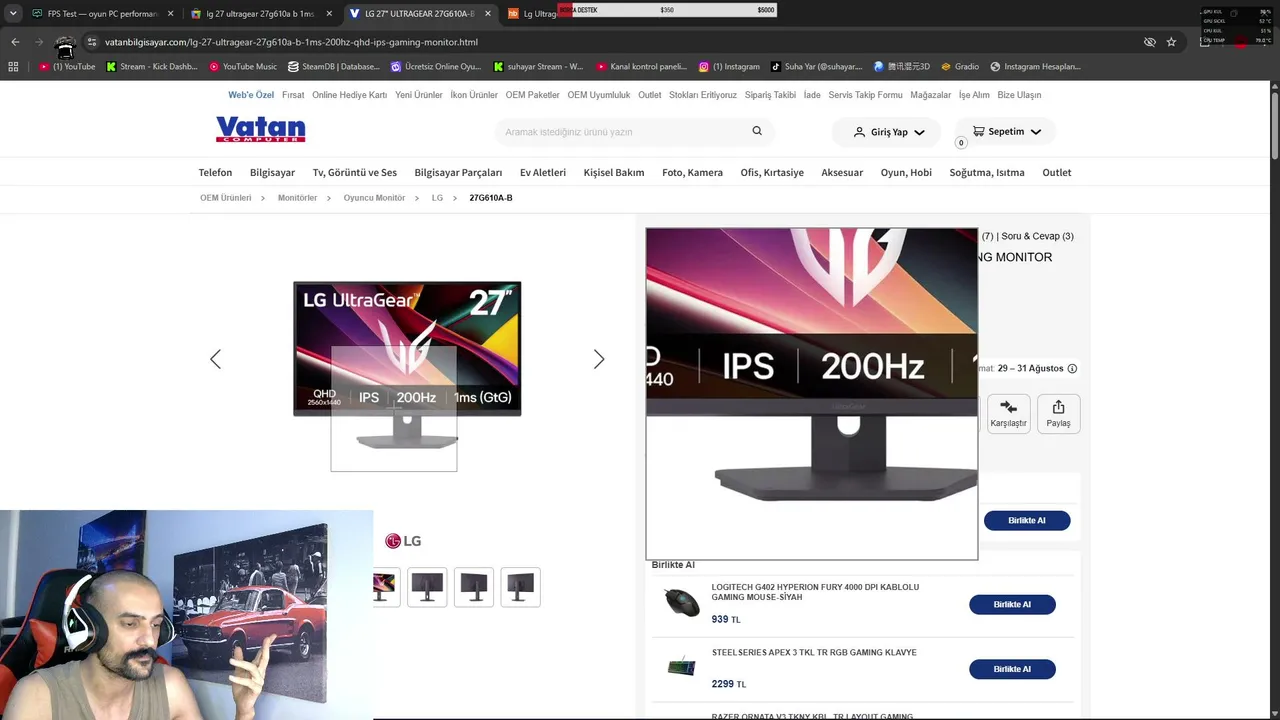Click the Mağazalar link

tap(931, 95)
